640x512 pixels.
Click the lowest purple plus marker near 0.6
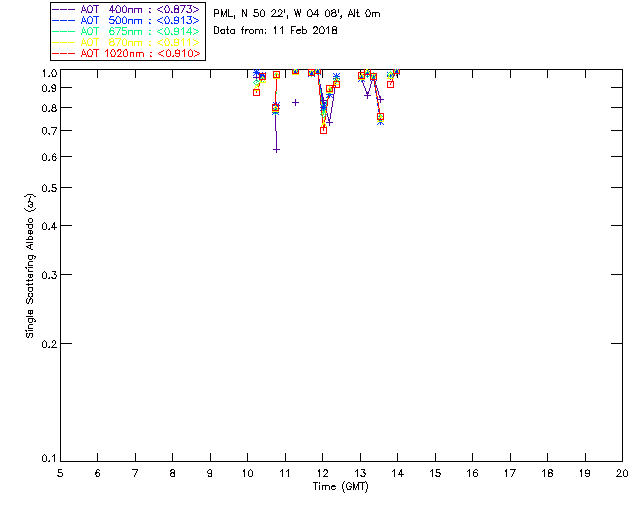(x=276, y=149)
